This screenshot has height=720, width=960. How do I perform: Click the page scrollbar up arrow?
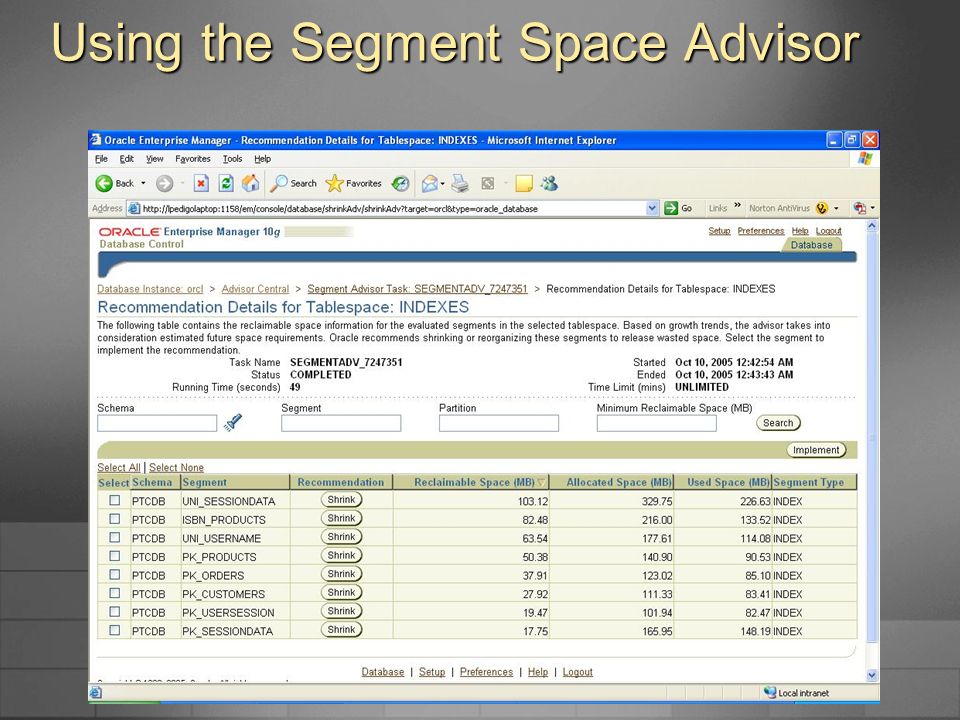pos(872,226)
